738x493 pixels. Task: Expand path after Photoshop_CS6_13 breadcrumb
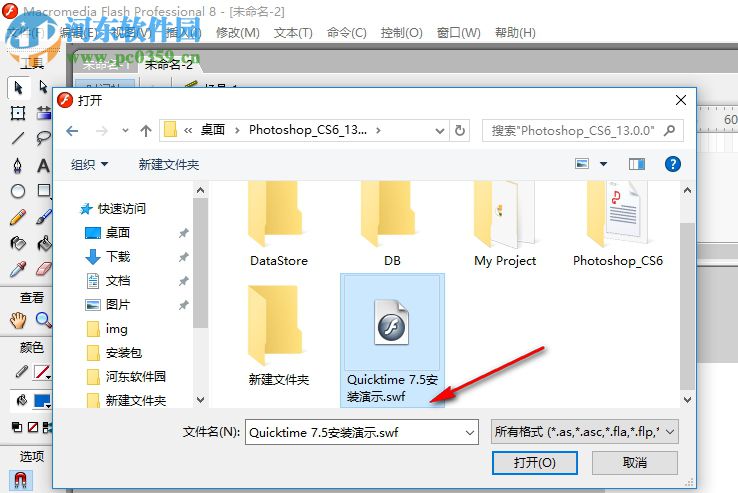(378, 130)
